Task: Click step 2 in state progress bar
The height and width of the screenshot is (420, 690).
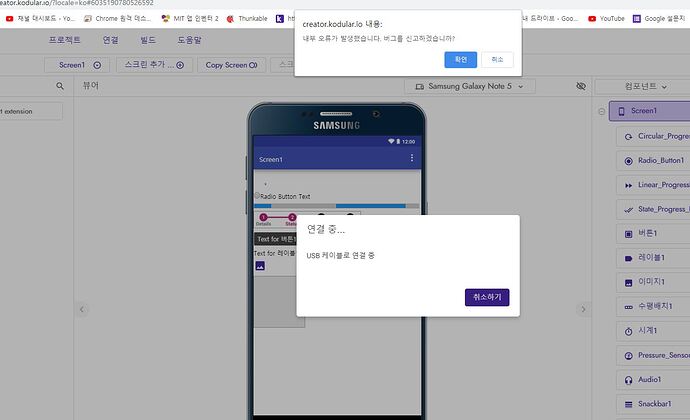Action: tap(292, 219)
